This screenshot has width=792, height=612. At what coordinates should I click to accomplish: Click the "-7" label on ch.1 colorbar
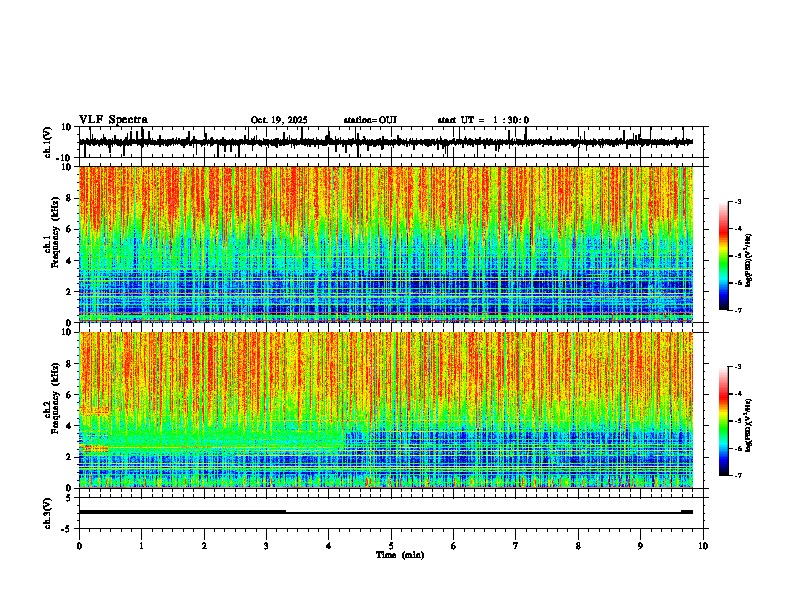[x=737, y=310]
